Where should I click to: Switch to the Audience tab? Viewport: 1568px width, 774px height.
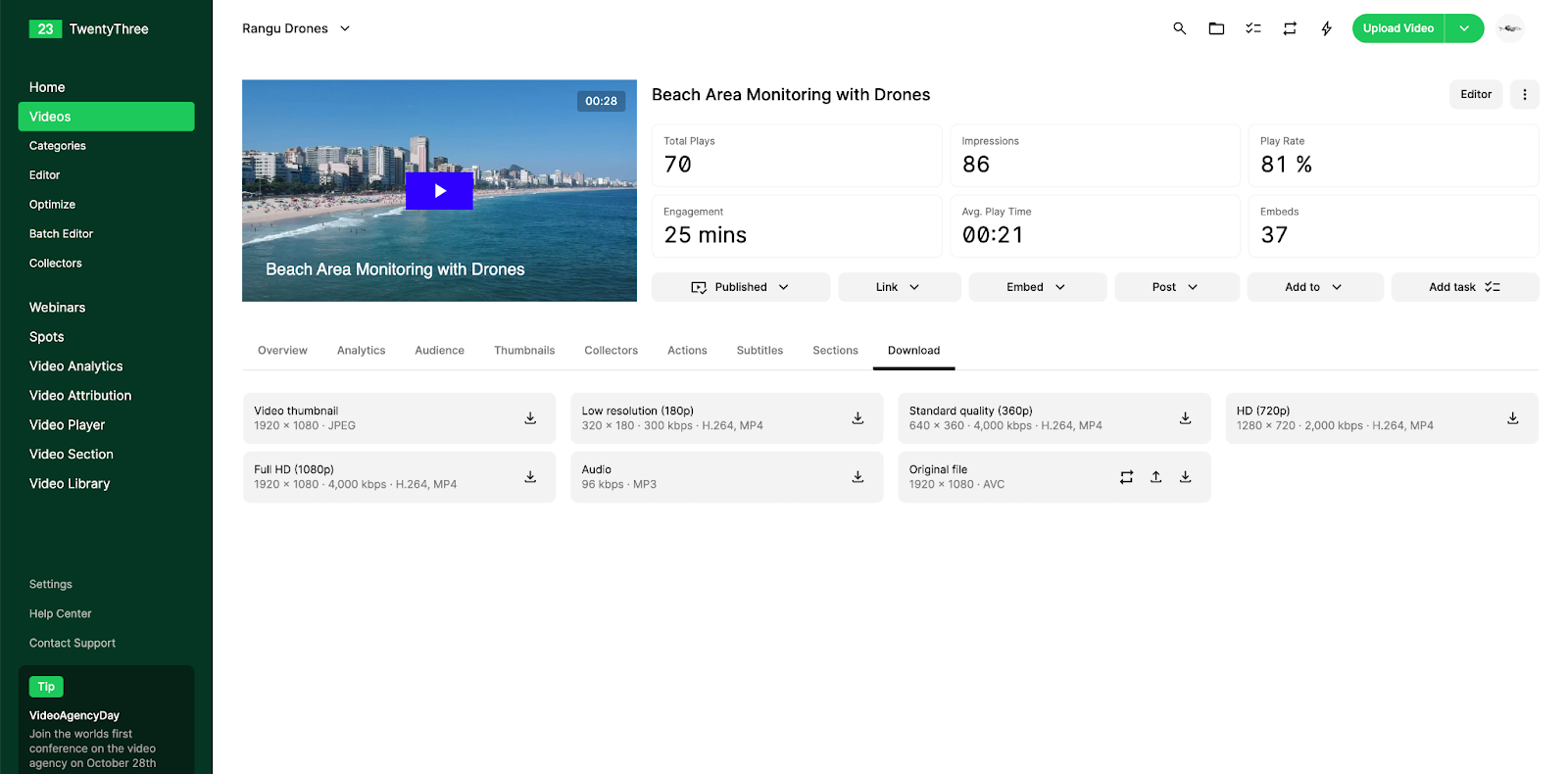tap(440, 351)
